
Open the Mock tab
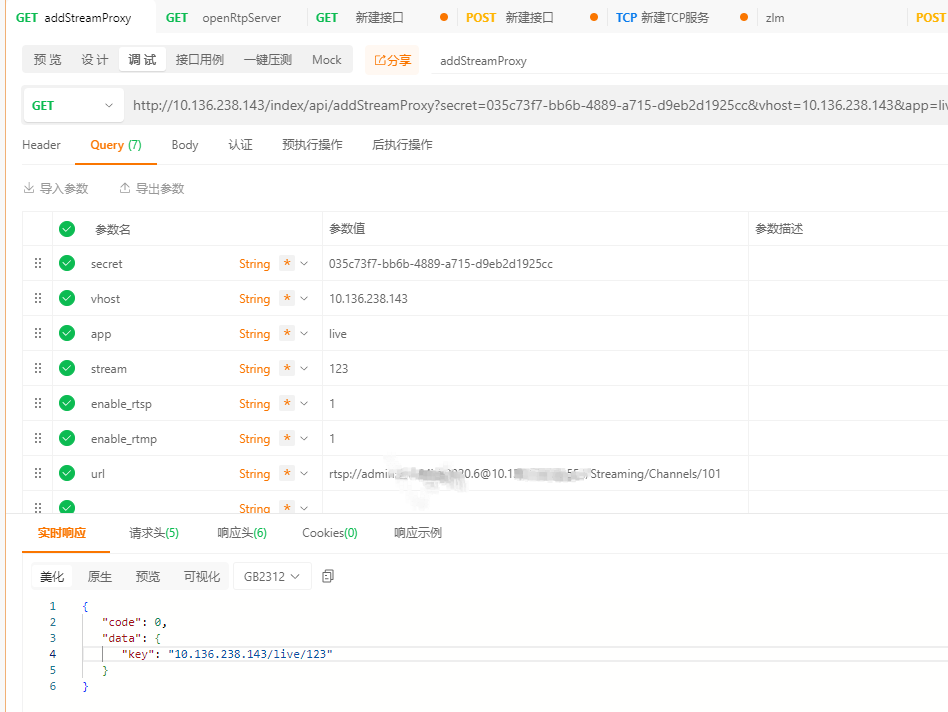pyautogui.click(x=326, y=60)
